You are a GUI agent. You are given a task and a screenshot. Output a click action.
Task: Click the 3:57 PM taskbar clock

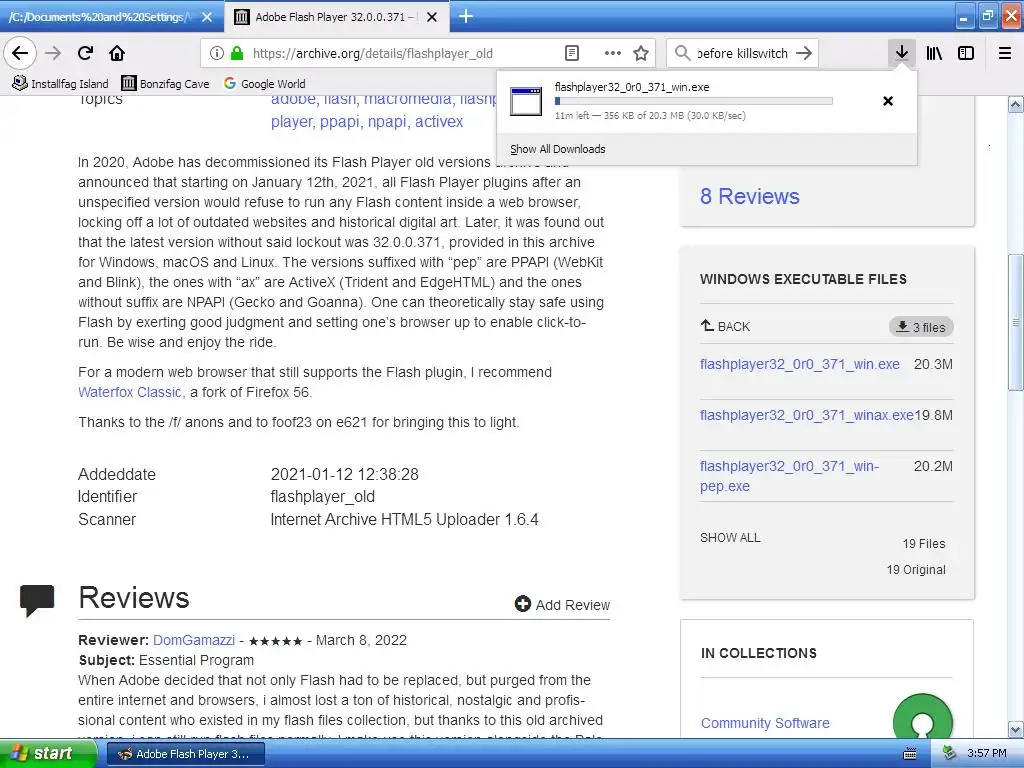pyautogui.click(x=987, y=753)
